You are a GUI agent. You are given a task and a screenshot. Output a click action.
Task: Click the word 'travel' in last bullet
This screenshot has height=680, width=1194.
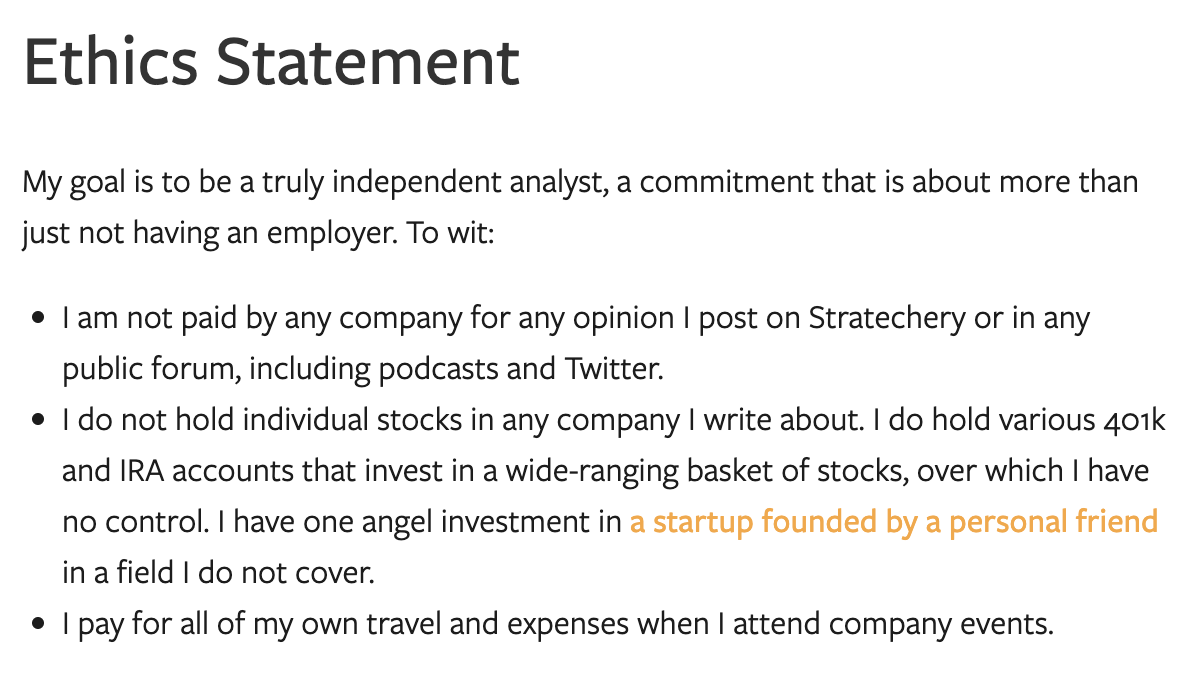tap(404, 624)
